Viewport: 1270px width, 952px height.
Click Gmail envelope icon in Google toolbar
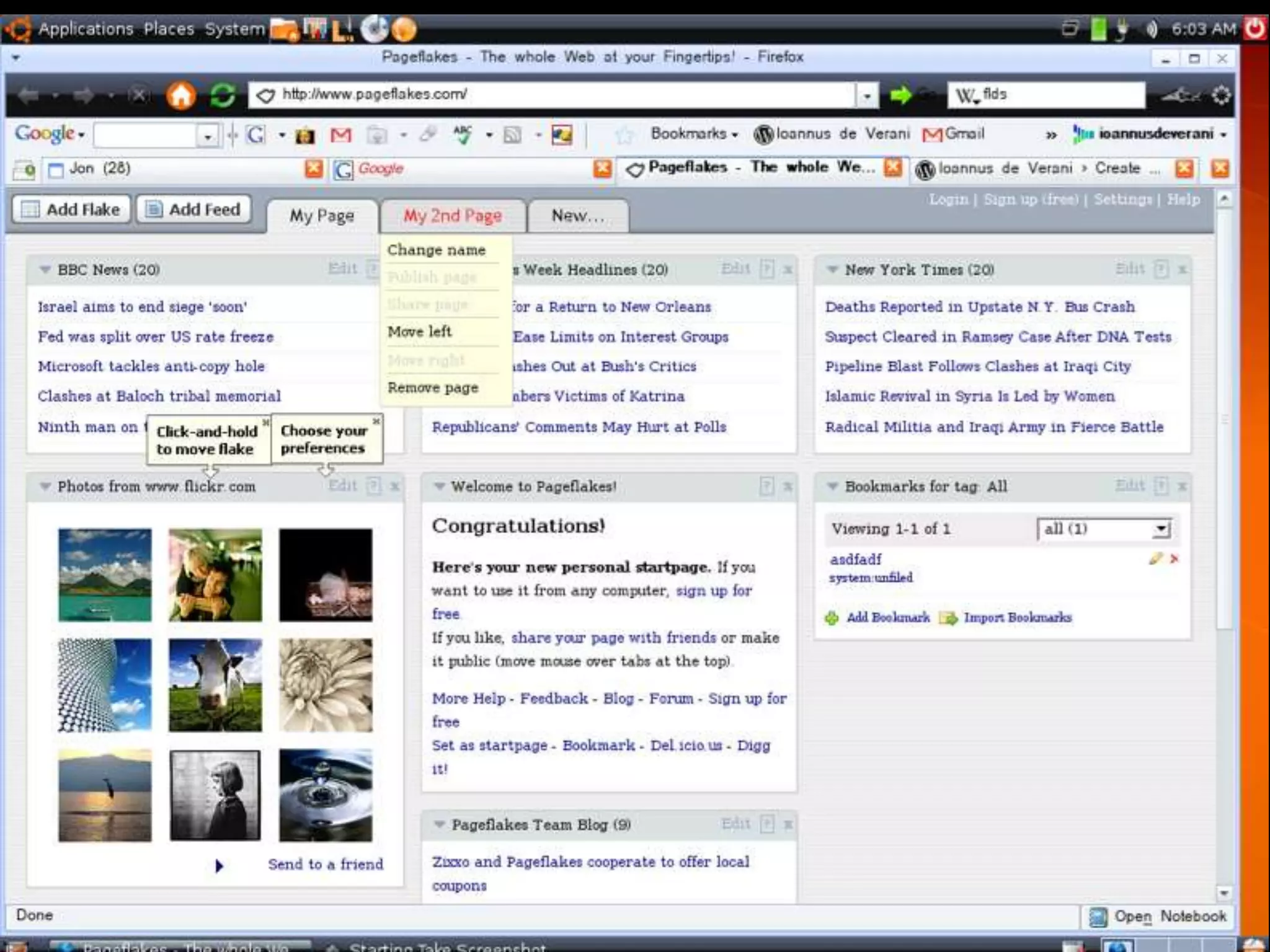coord(340,134)
